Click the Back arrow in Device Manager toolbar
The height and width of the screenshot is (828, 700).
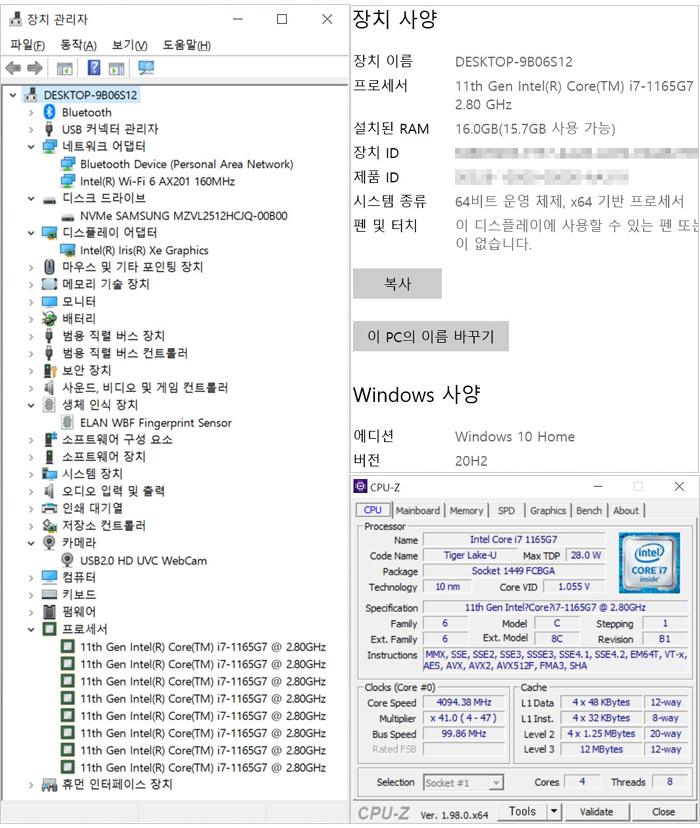[13, 68]
